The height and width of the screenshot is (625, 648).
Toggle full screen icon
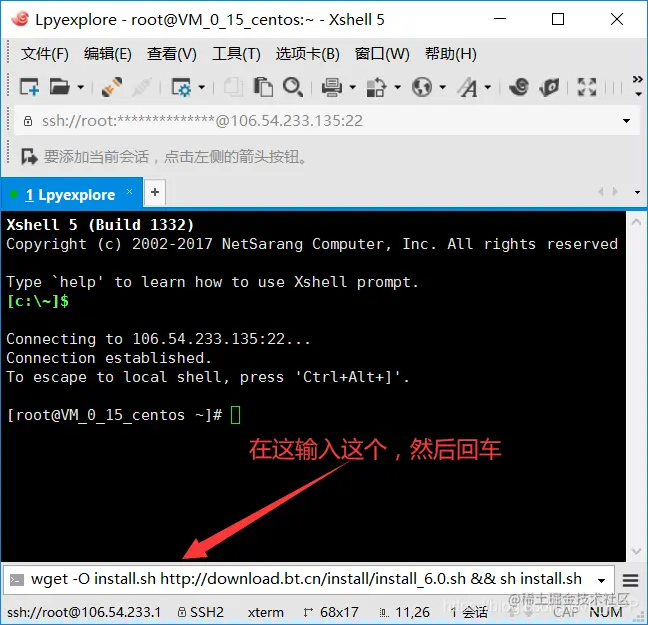pos(587,87)
